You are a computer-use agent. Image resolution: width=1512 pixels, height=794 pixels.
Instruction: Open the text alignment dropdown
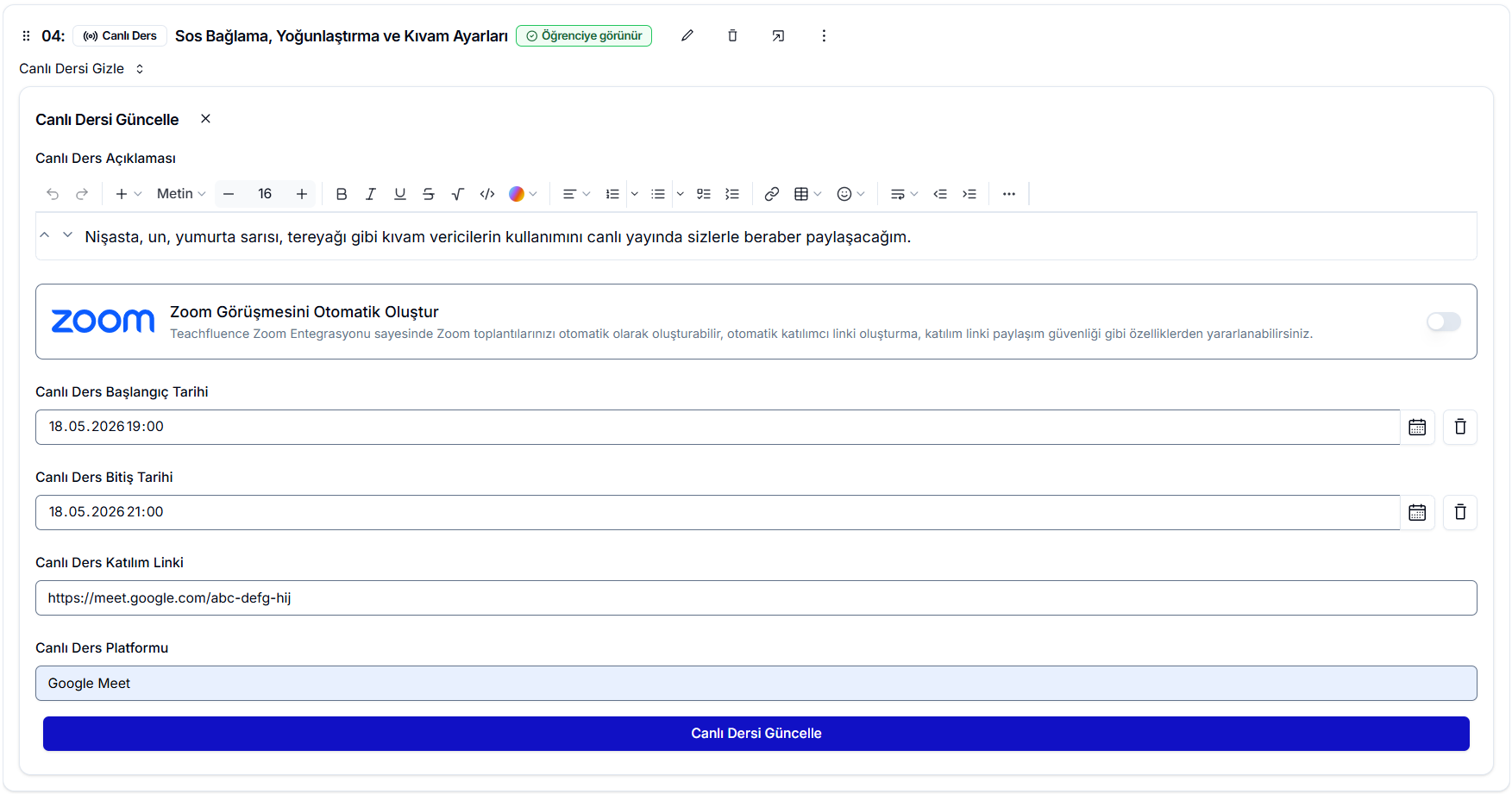click(x=576, y=194)
